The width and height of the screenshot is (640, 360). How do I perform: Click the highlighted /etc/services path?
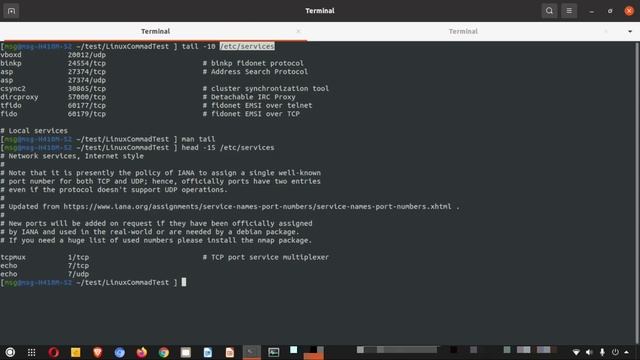(x=247, y=47)
